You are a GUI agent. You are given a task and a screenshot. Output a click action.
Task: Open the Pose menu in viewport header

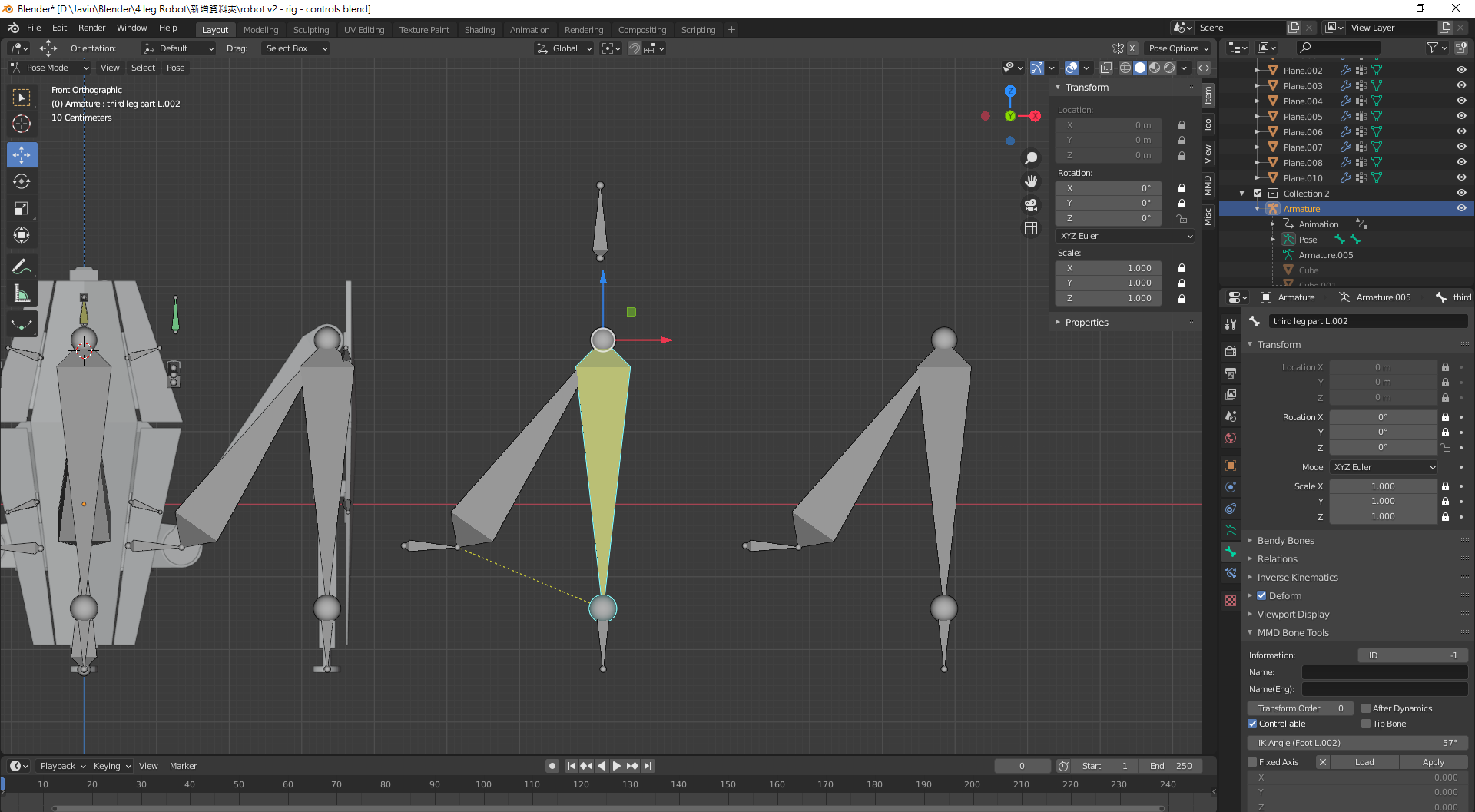point(175,68)
